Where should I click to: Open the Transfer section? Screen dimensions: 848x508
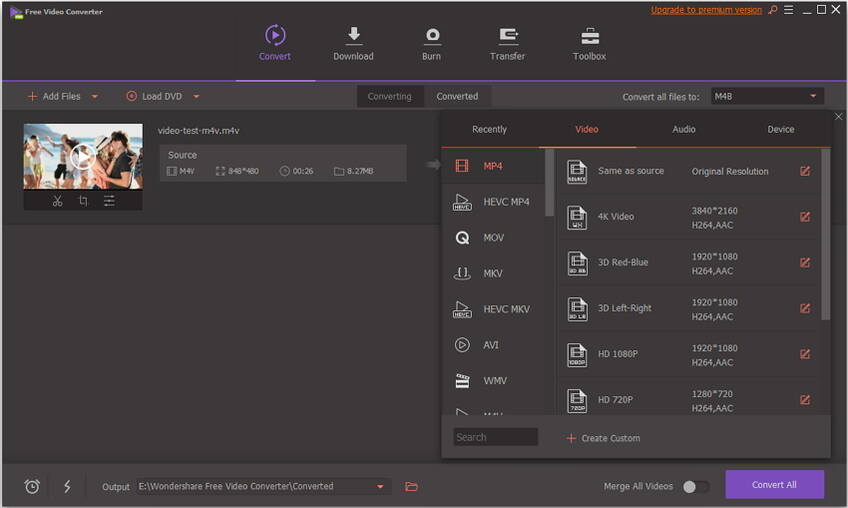pyautogui.click(x=507, y=43)
